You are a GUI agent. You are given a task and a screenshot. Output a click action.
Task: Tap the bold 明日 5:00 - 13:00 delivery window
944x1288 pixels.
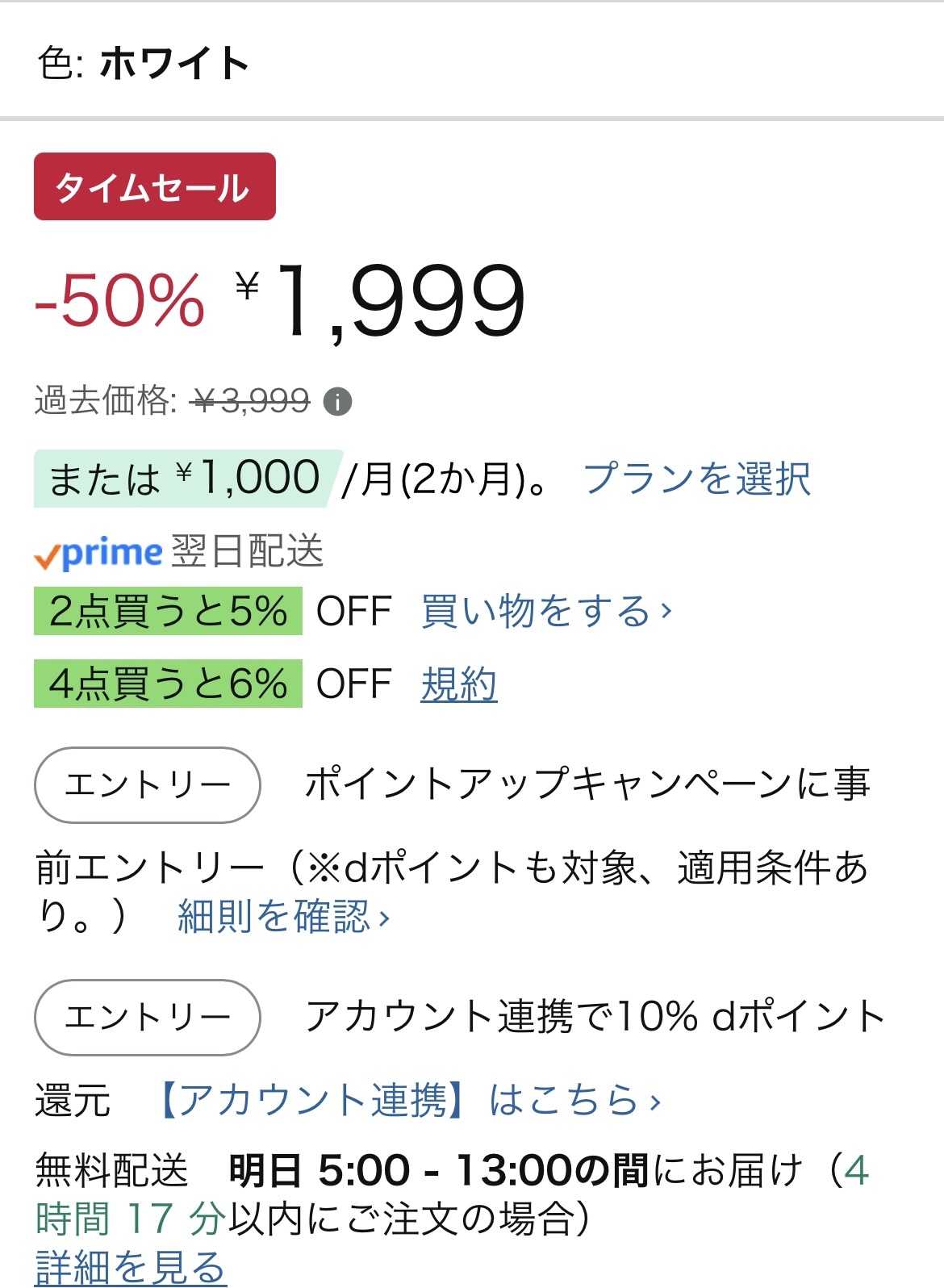(x=438, y=1170)
